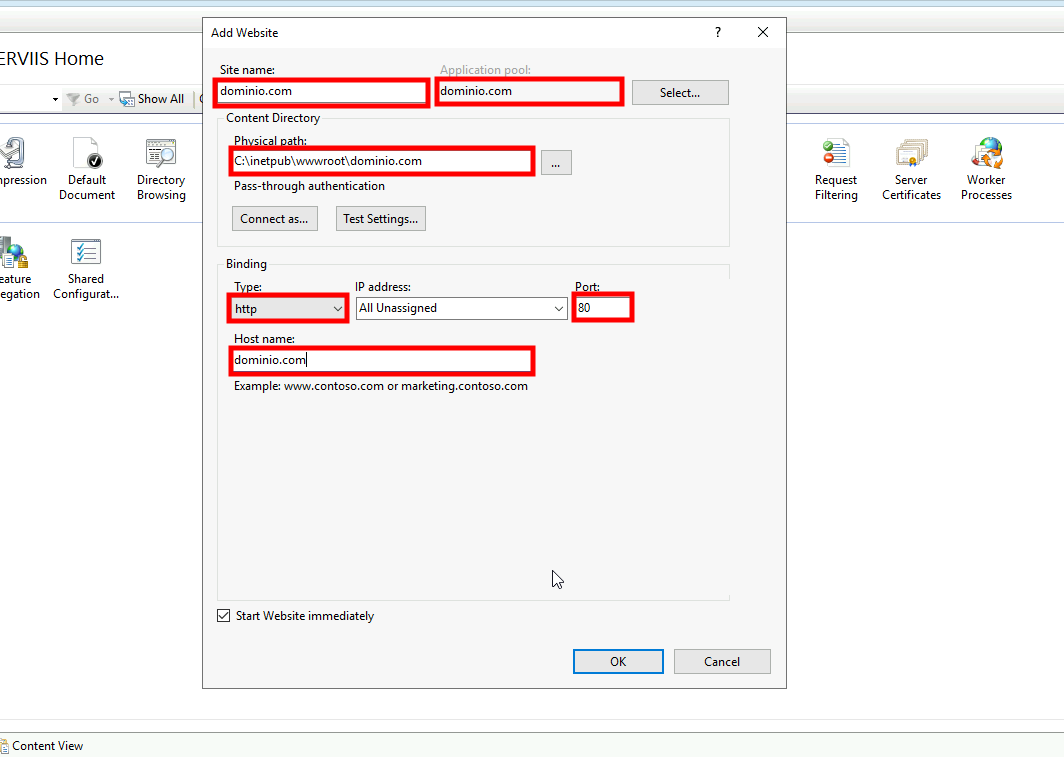Open the Server Certificates feature icon
Image resolution: width=1064 pixels, height=757 pixels.
point(911,169)
